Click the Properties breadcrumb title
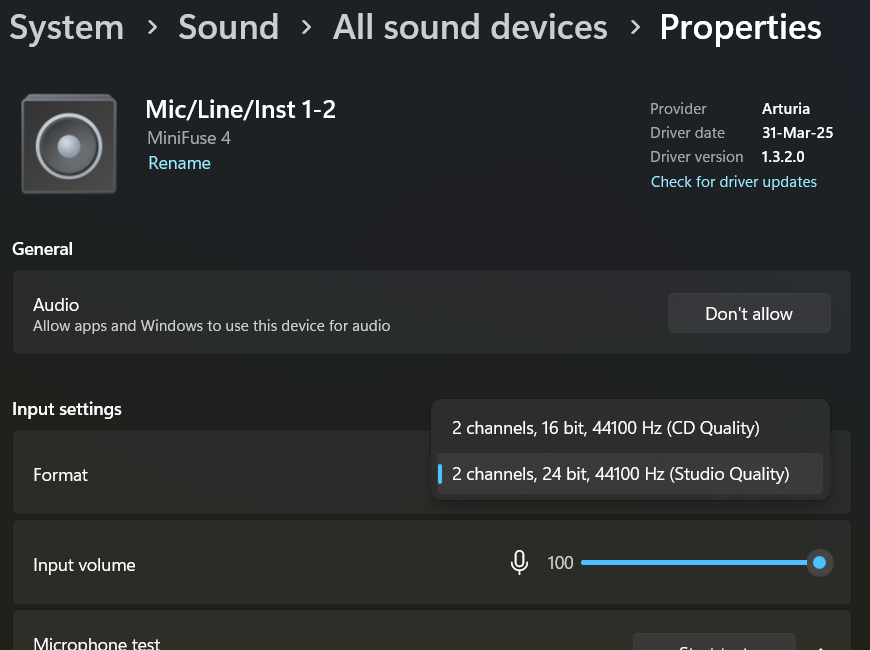Viewport: 870px width, 650px height. [741, 27]
